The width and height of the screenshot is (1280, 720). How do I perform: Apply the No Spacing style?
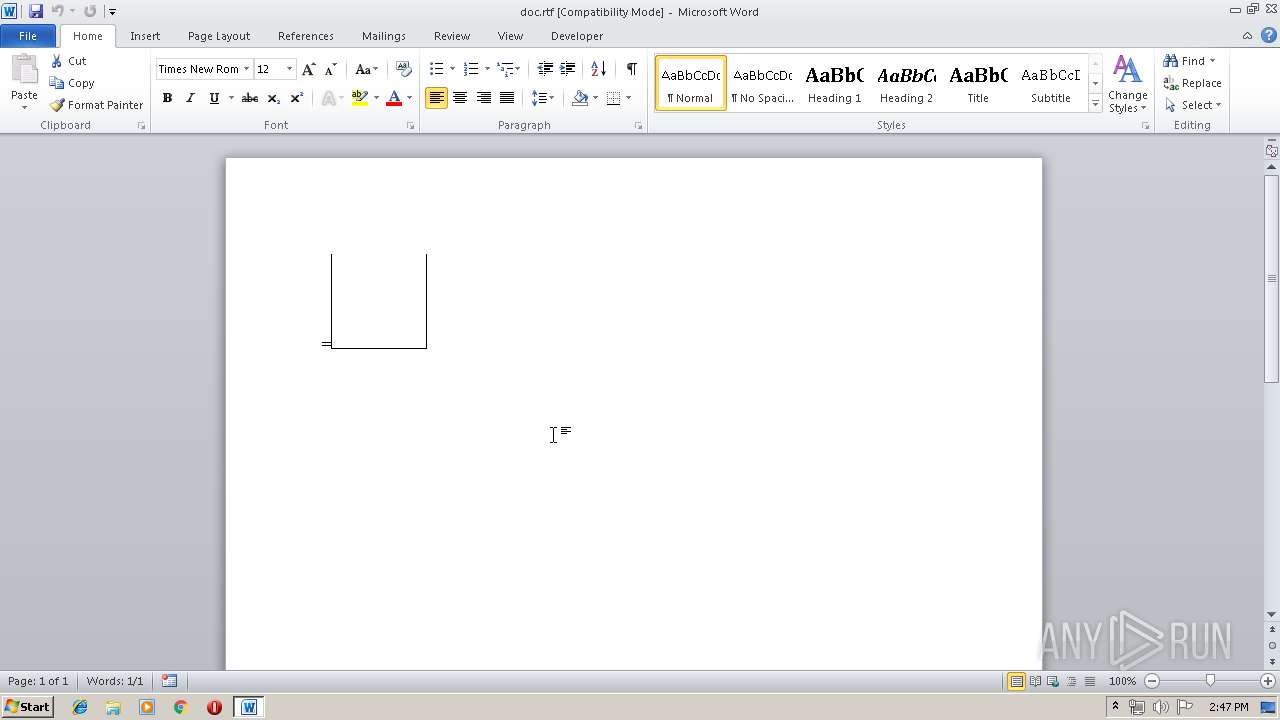762,83
